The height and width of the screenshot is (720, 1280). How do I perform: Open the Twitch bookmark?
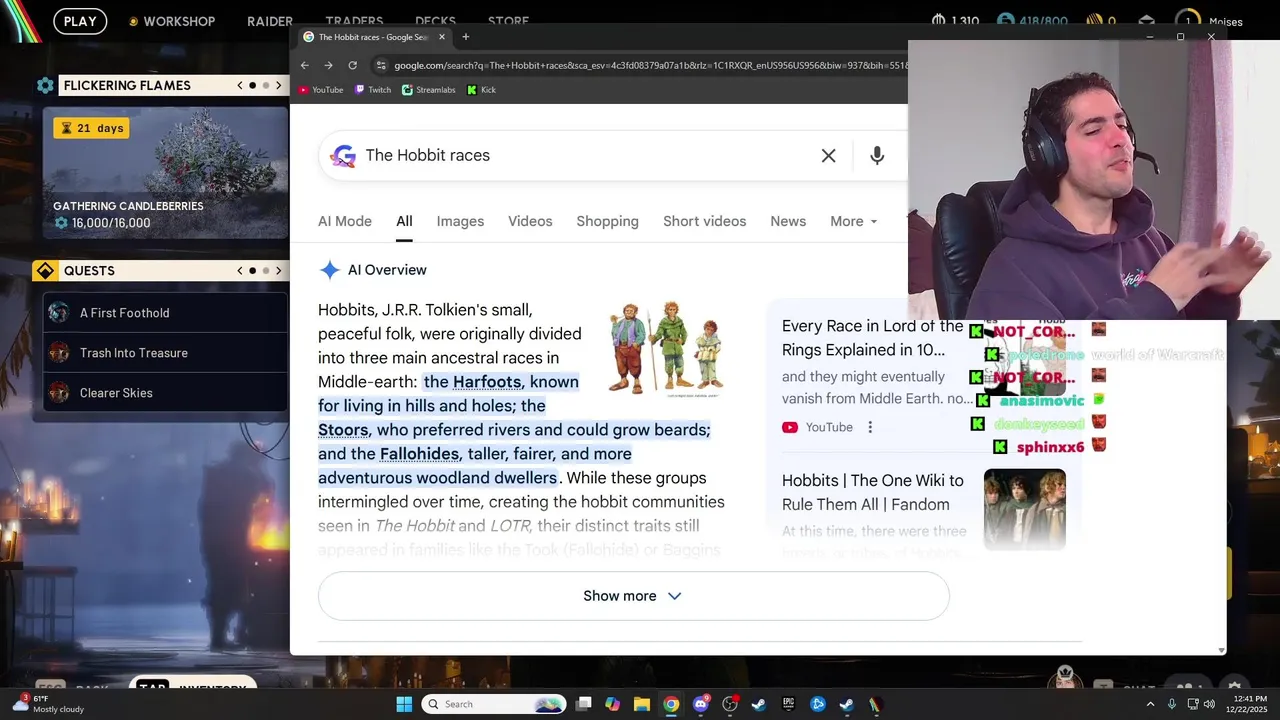pyautogui.click(x=373, y=90)
